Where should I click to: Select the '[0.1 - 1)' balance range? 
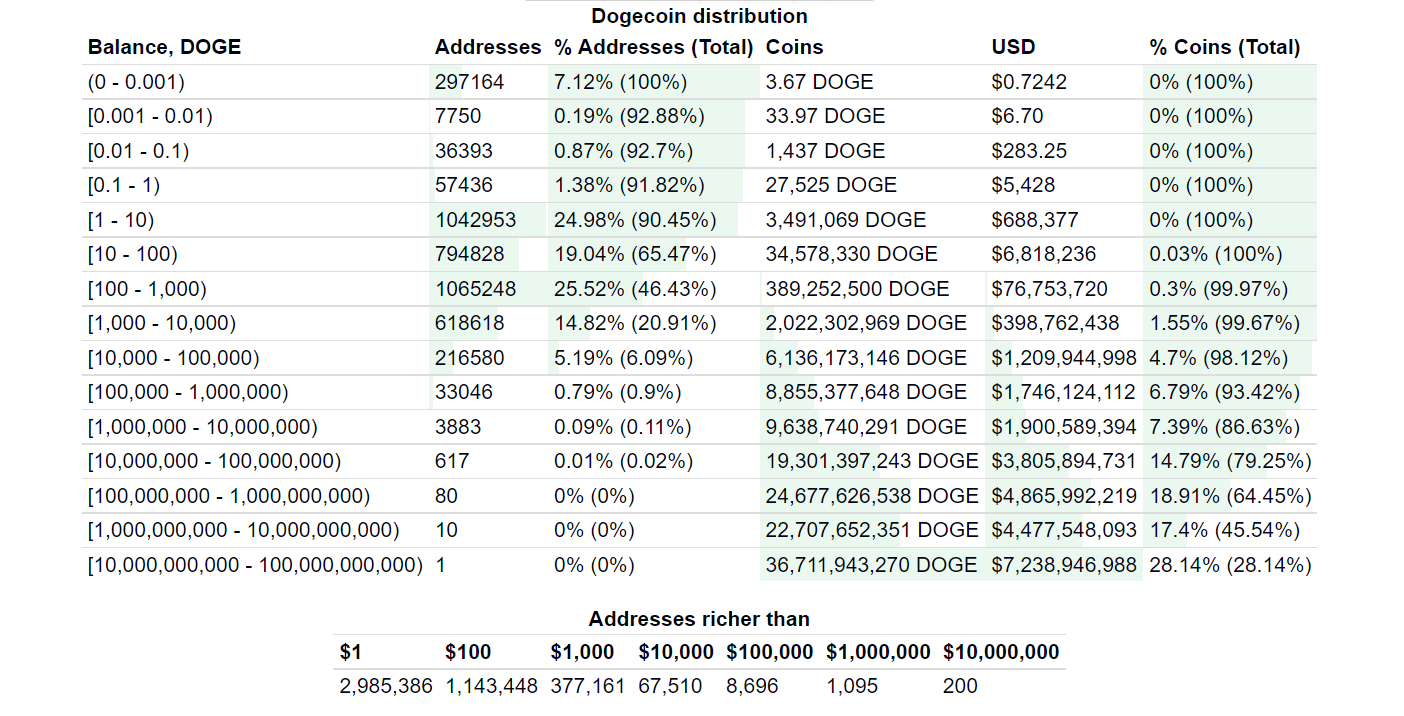[x=124, y=185]
